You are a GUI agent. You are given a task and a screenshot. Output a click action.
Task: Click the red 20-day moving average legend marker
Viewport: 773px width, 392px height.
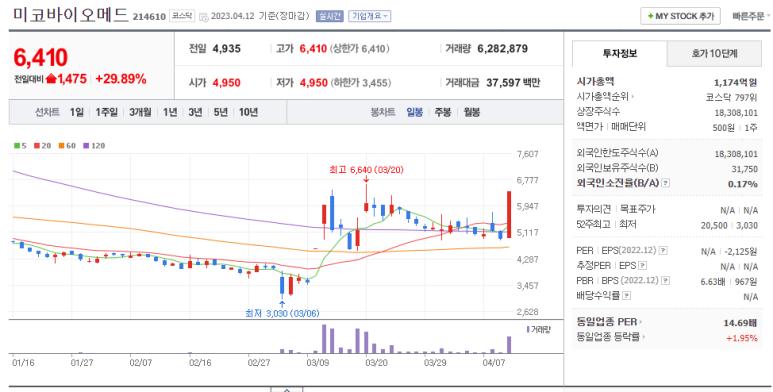coord(36,145)
